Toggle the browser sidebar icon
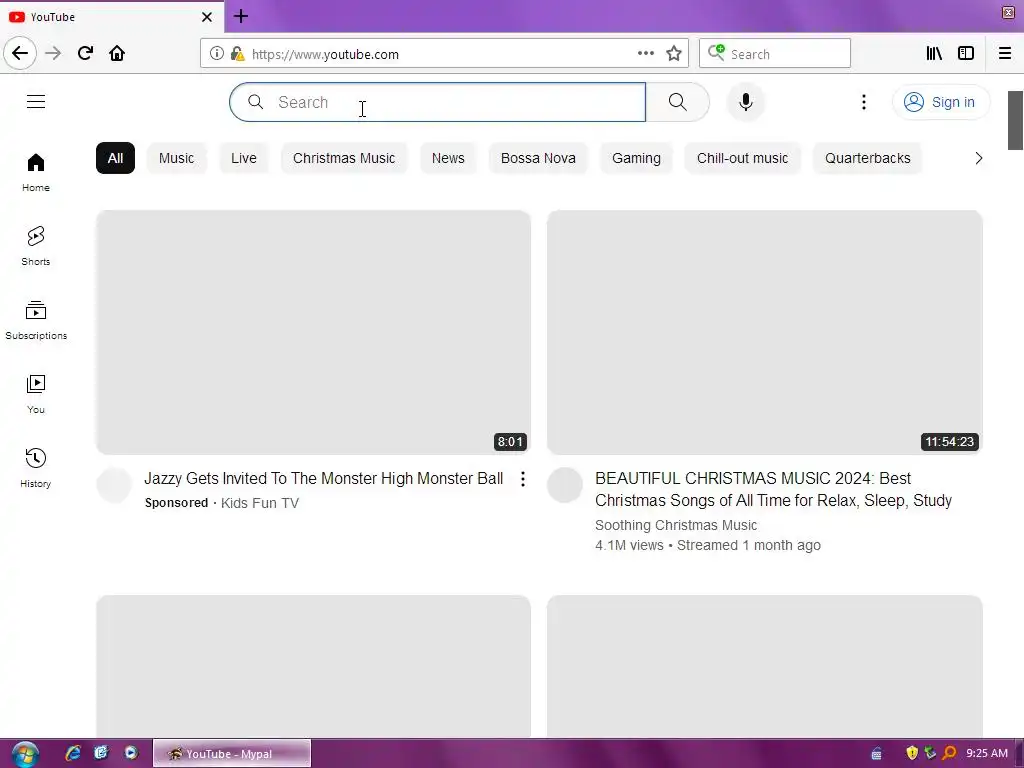The image size is (1024, 768). pyautogui.click(x=966, y=54)
